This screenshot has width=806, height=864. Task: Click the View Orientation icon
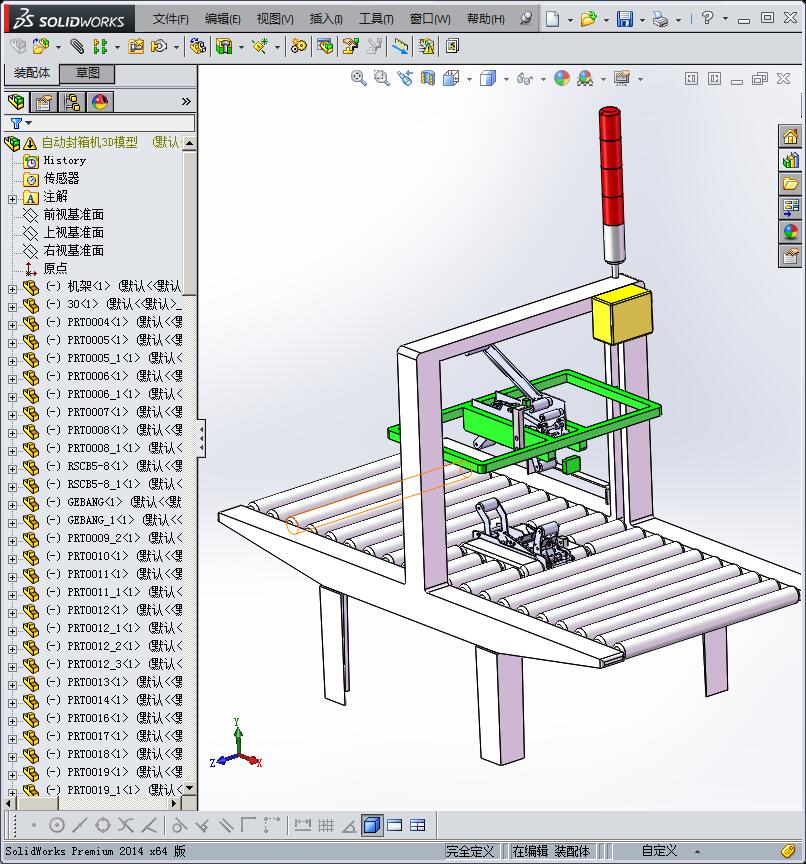[451, 78]
